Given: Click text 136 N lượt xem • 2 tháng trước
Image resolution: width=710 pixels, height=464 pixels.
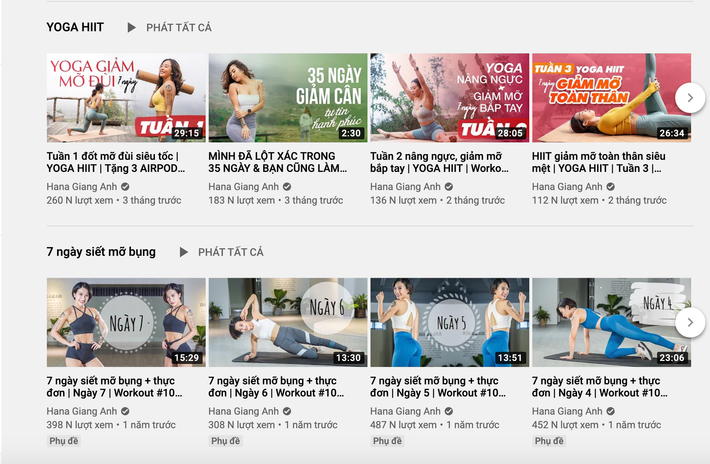Looking at the screenshot, I should [437, 200].
